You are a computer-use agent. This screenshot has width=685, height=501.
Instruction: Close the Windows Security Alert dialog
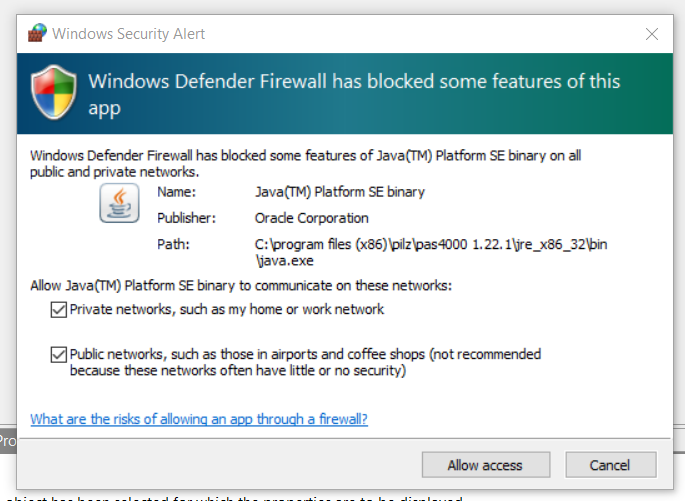[x=652, y=34]
